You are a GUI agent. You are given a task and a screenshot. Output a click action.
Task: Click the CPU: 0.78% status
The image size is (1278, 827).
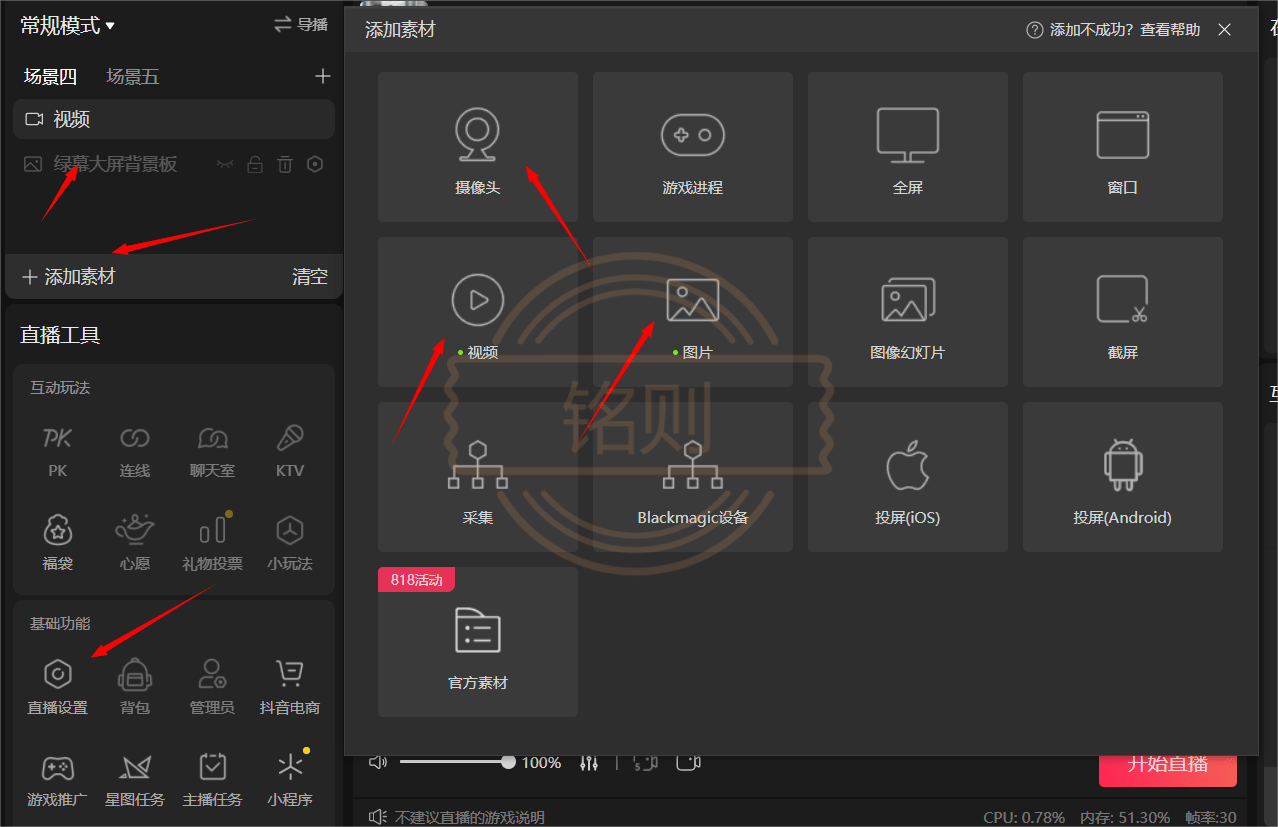coord(1024,817)
